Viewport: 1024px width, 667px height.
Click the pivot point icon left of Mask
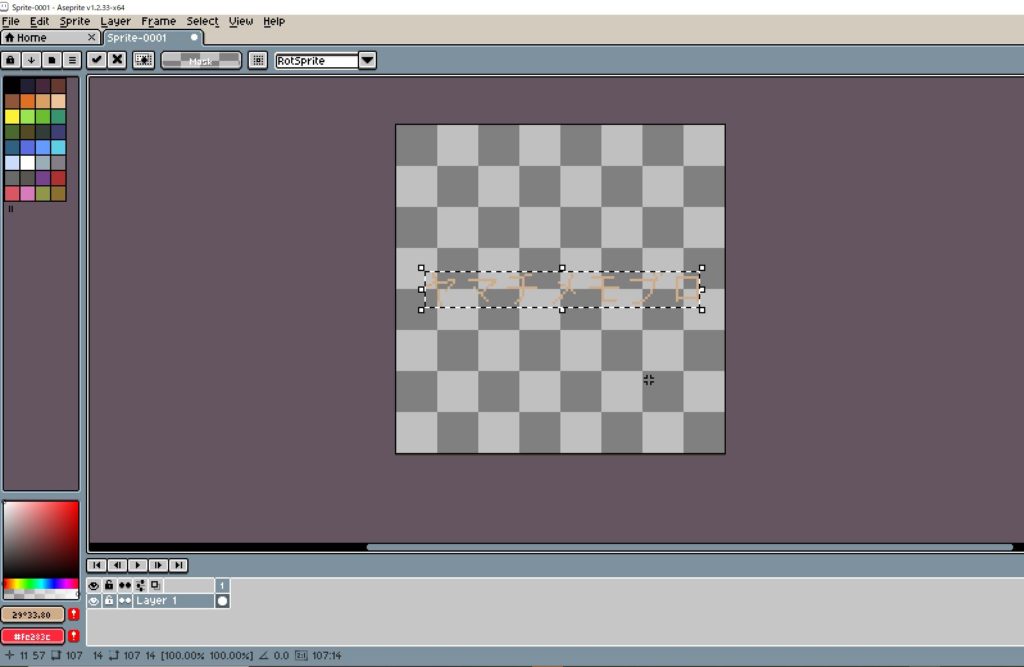[x=143, y=60]
